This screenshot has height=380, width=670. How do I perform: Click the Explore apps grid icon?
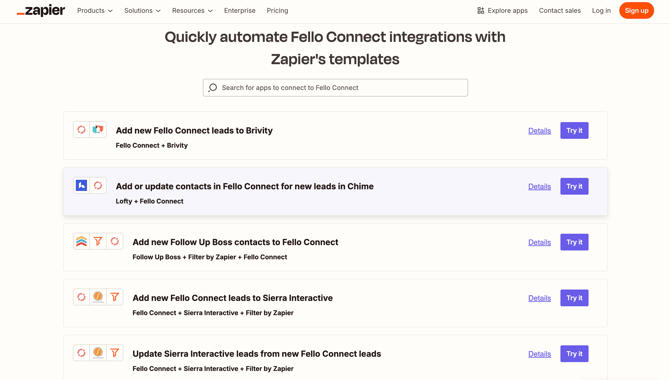pyautogui.click(x=480, y=11)
